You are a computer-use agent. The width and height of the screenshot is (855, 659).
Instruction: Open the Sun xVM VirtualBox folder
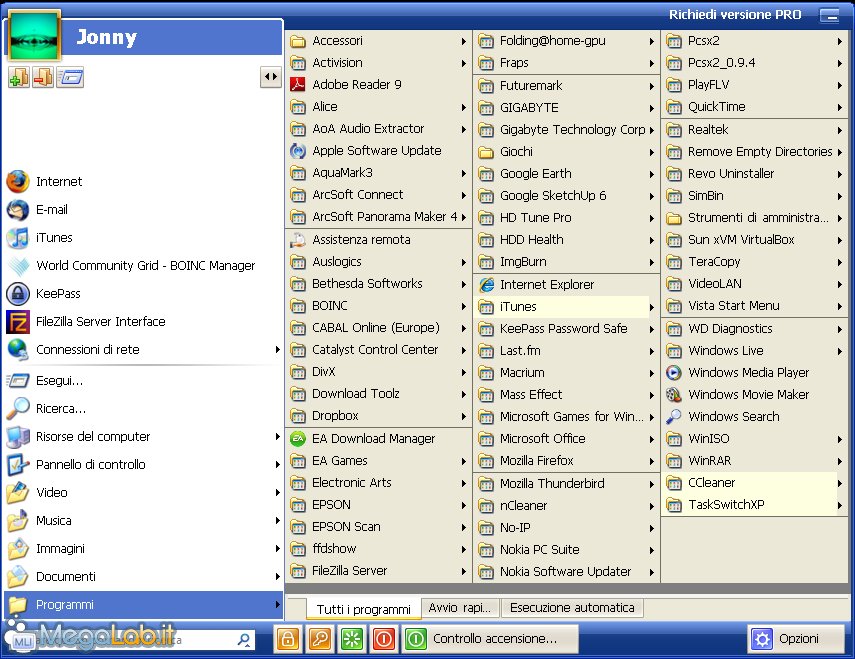pos(755,240)
